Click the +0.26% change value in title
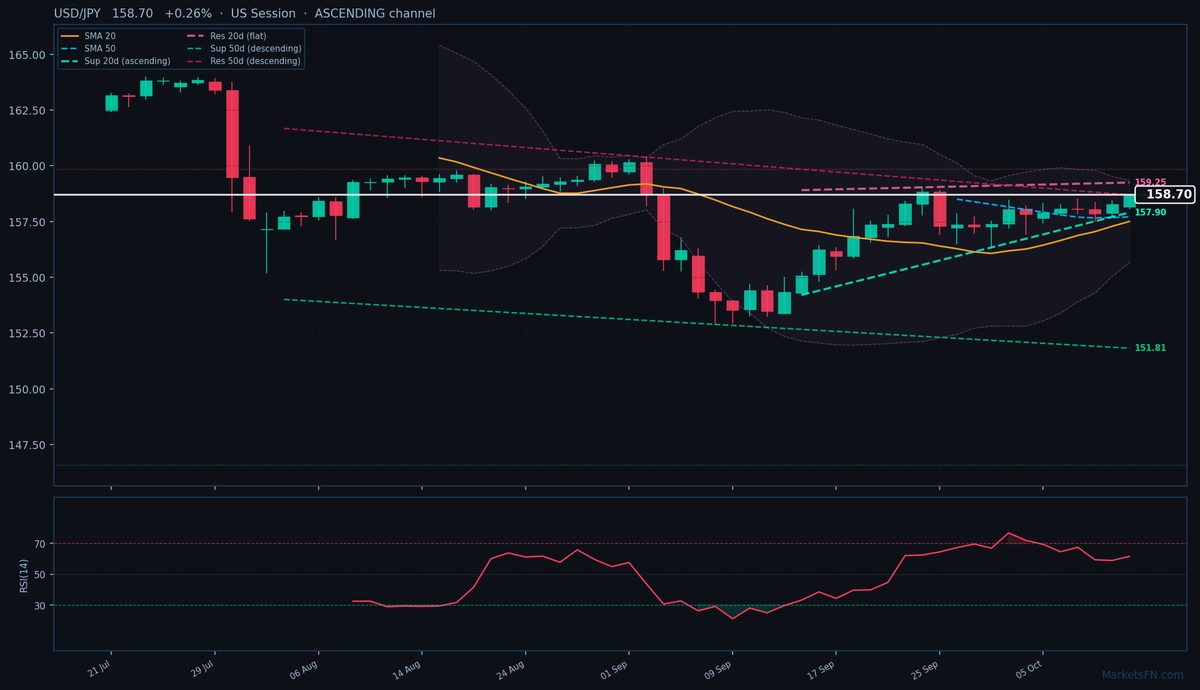The image size is (1200, 690). click(188, 14)
